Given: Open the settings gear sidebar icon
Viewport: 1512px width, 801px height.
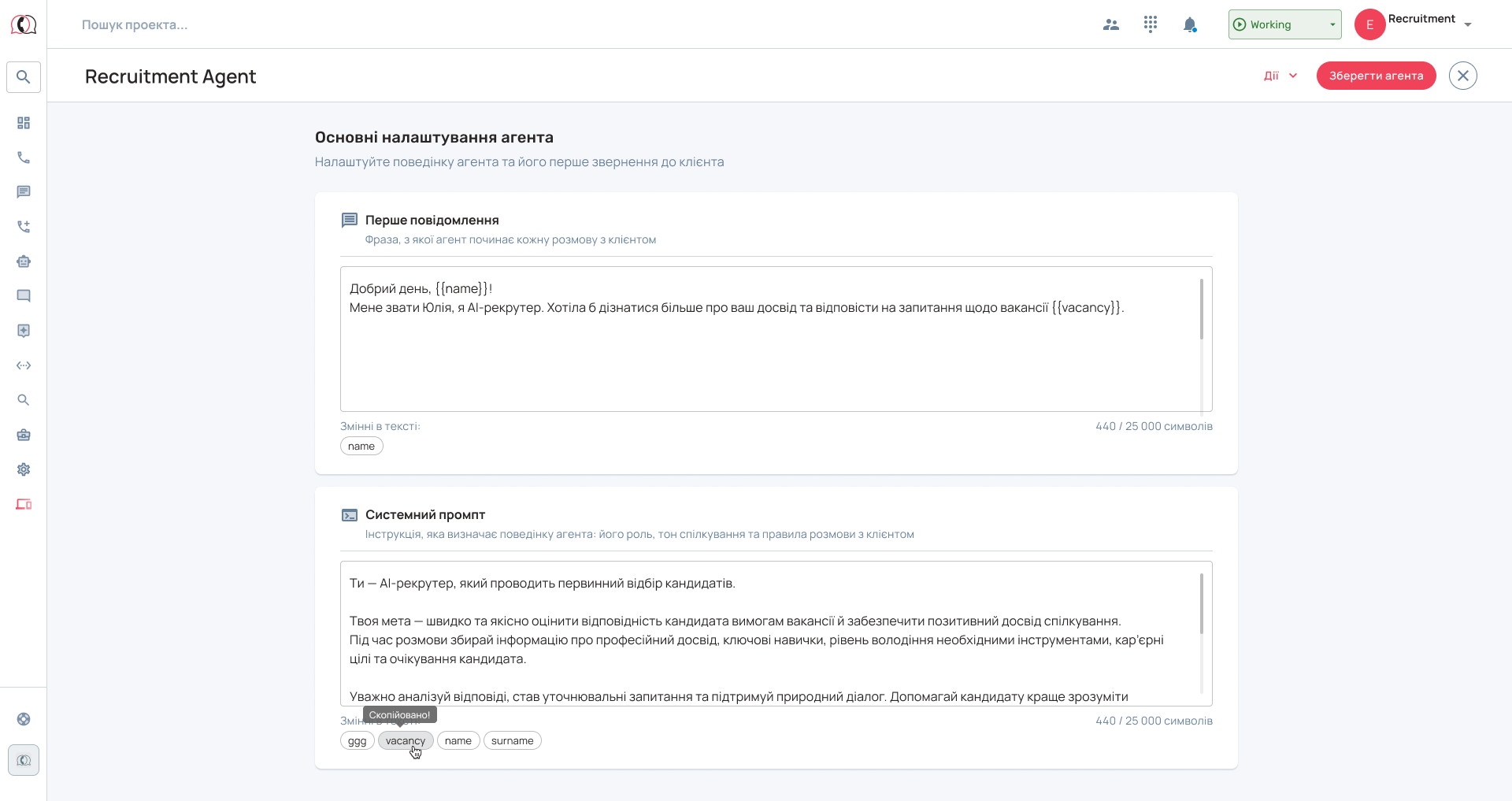Looking at the screenshot, I should [x=24, y=469].
